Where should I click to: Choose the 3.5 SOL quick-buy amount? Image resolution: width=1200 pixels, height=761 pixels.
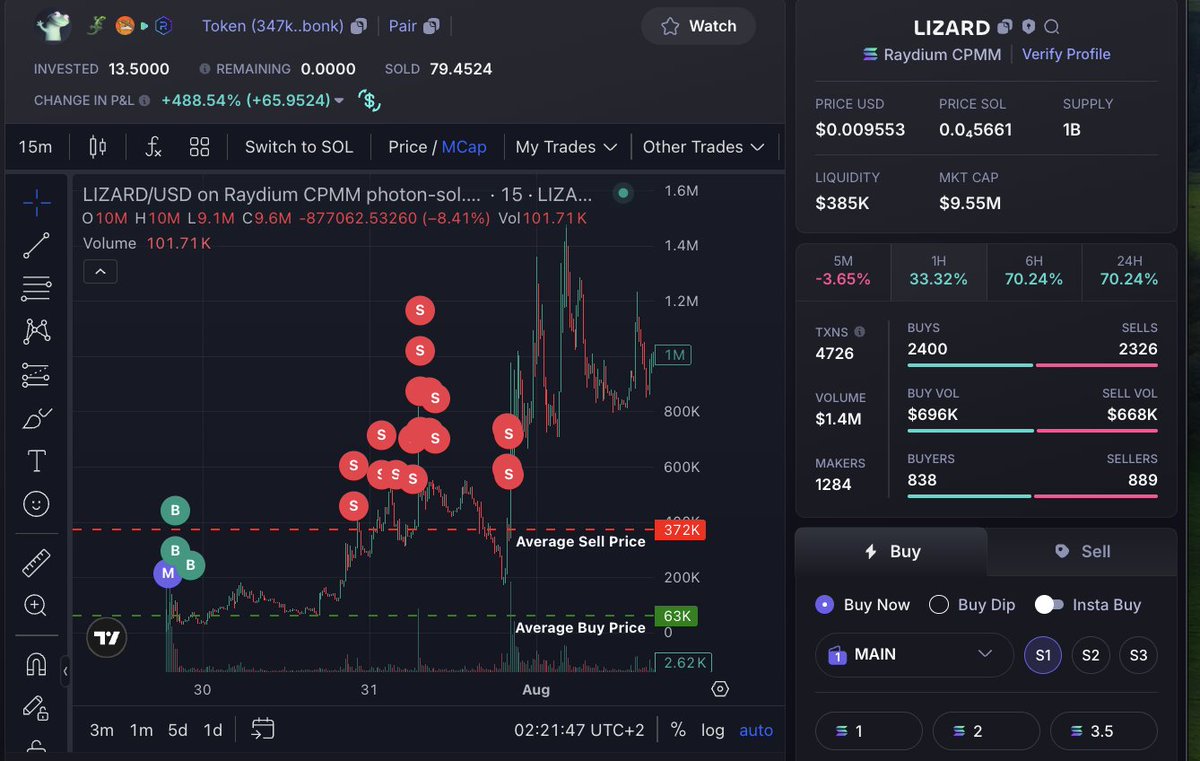click(x=1104, y=731)
